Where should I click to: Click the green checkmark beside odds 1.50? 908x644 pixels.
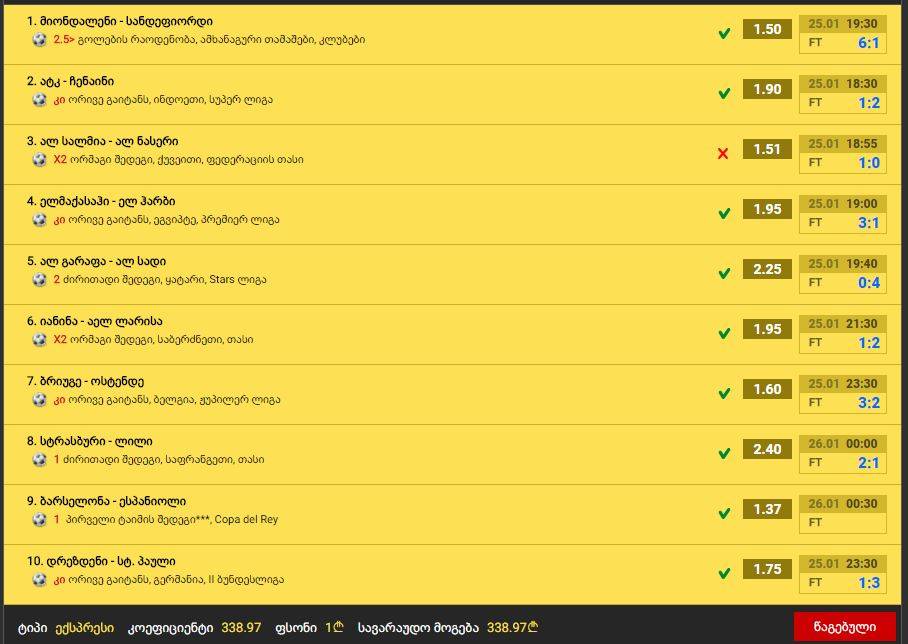(x=724, y=34)
